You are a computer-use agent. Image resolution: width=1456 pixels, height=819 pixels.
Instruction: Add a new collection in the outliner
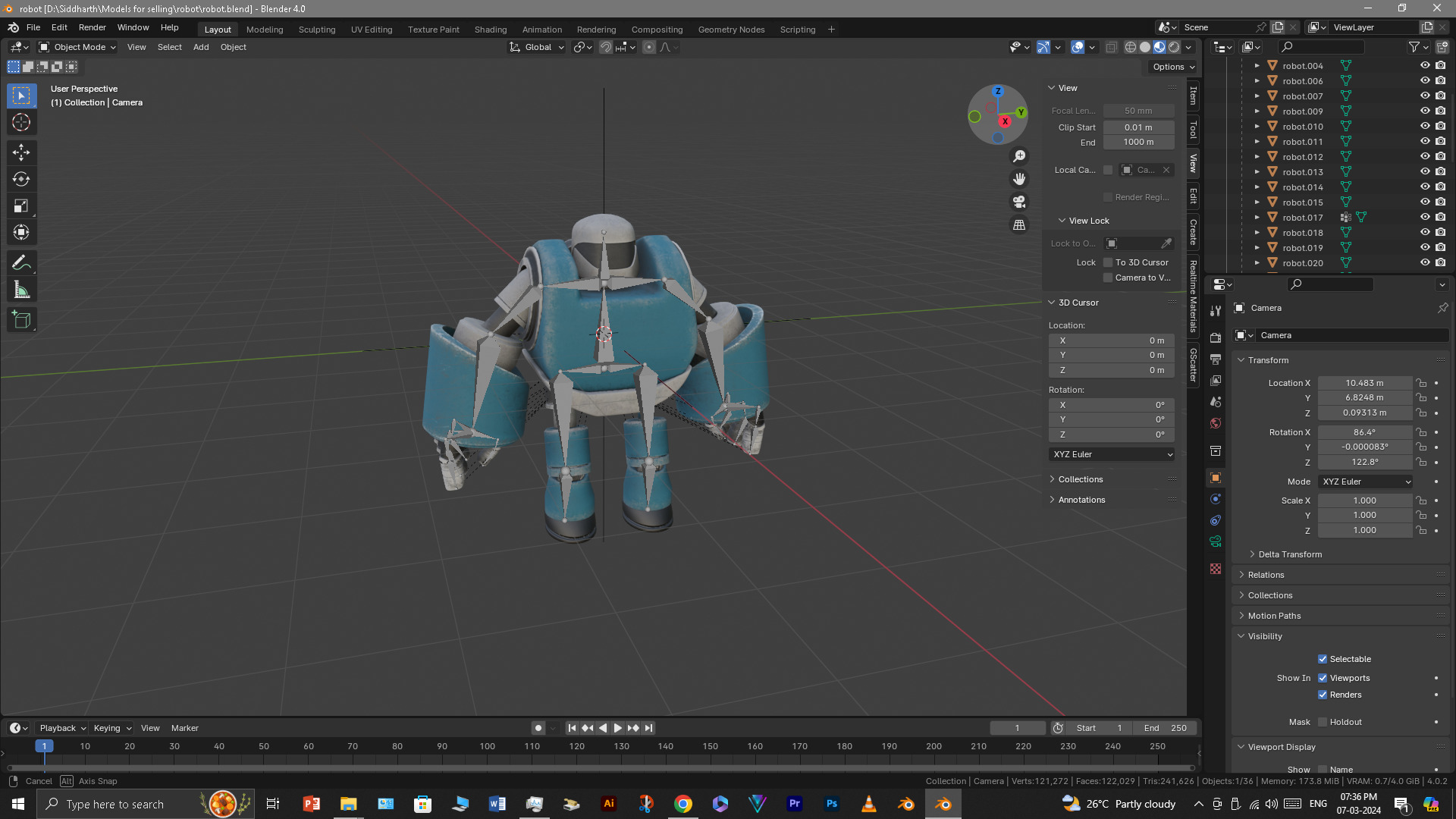(1442, 47)
